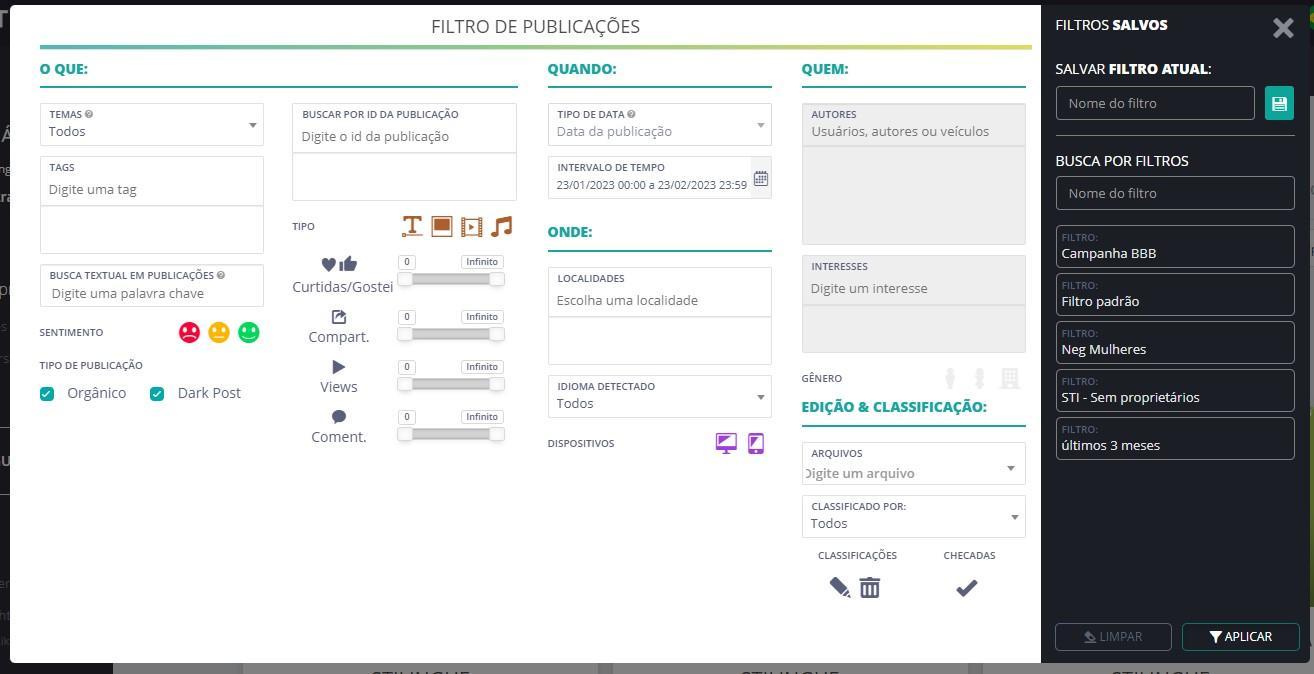This screenshot has width=1314, height=674.
Task: Open the Classificado Por dropdown
Action: tap(913, 516)
